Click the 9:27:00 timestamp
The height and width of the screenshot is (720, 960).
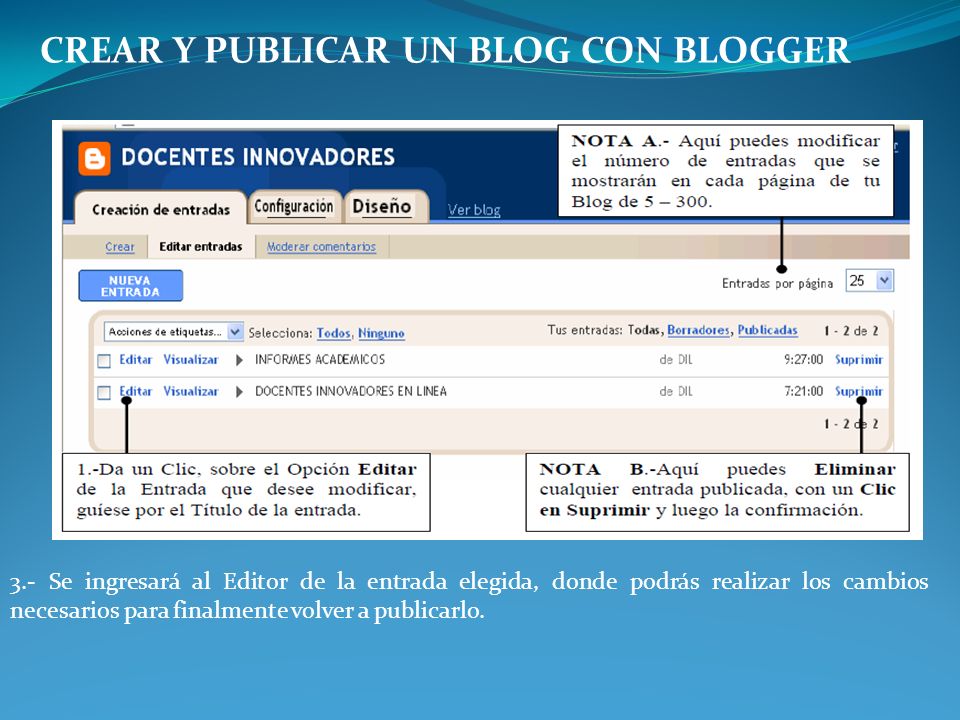coord(803,359)
